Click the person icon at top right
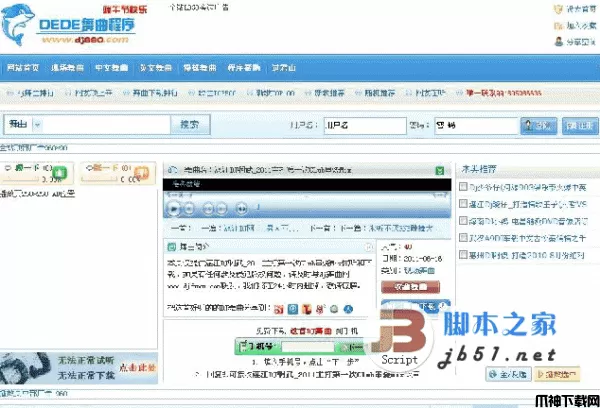Screen dimensions: 600x408 click(559, 41)
